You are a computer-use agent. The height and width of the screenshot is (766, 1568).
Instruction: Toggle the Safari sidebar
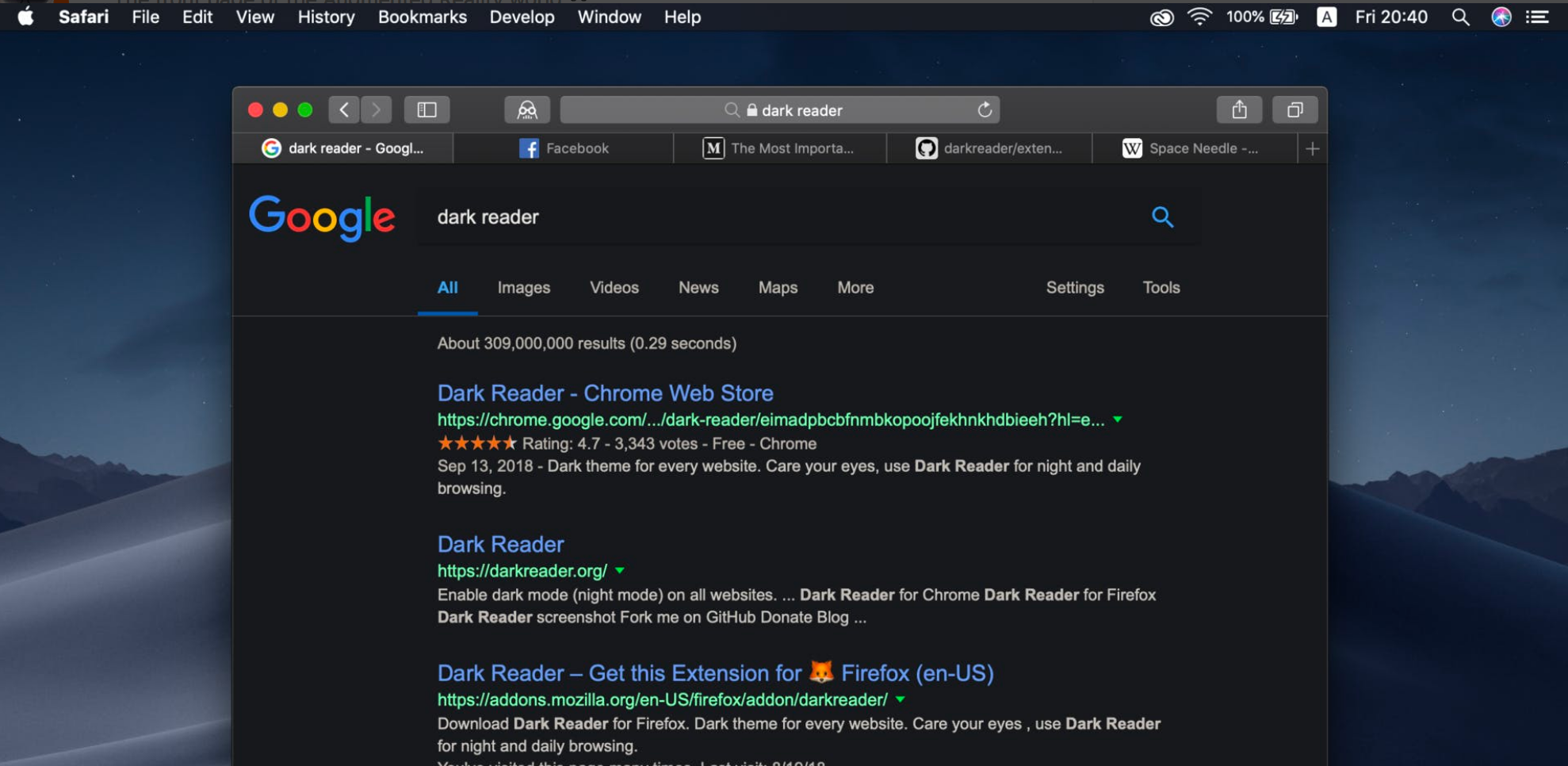click(427, 109)
